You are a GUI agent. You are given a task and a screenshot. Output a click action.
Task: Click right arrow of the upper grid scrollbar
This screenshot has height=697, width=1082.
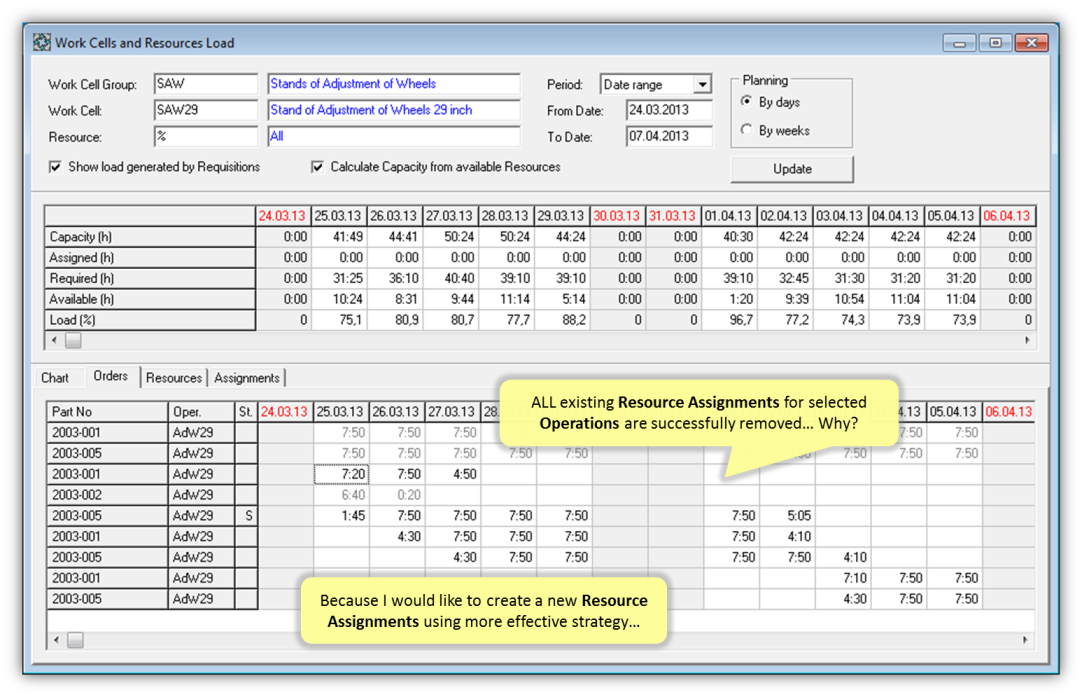click(1027, 340)
